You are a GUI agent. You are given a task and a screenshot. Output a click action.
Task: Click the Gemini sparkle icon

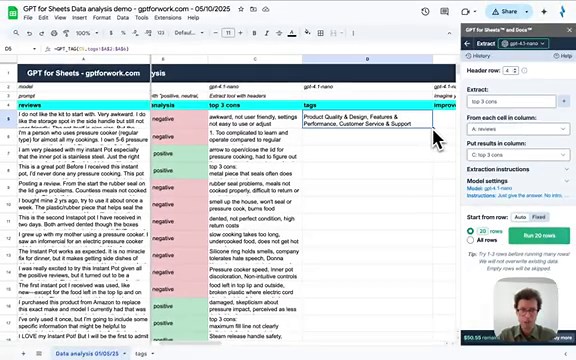[x=544, y=12]
